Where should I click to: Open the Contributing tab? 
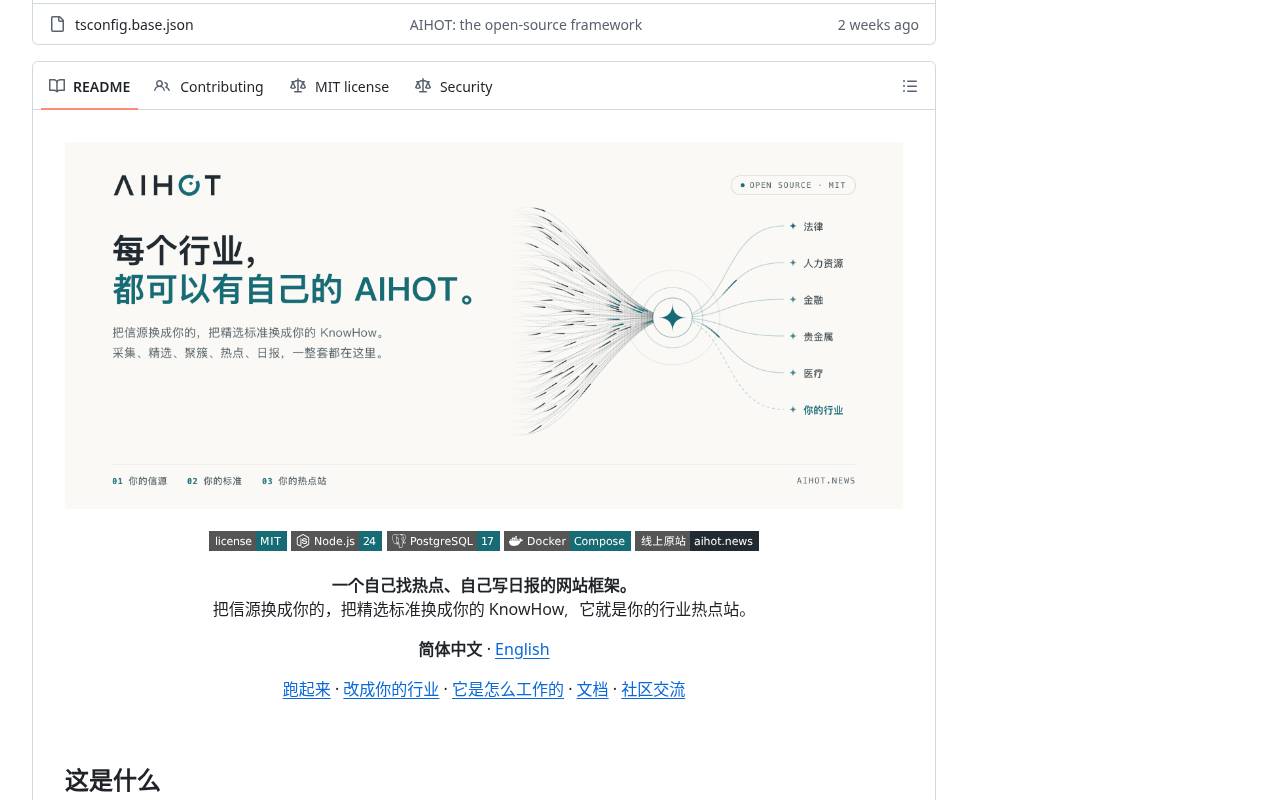coord(209,86)
